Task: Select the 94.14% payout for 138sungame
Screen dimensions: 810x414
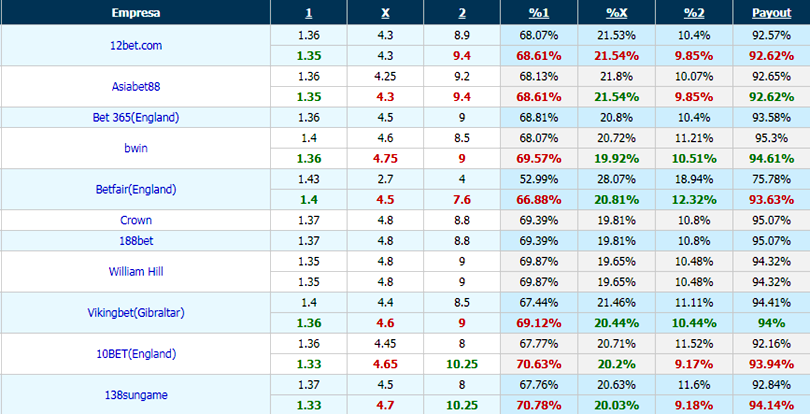Action: click(771, 405)
